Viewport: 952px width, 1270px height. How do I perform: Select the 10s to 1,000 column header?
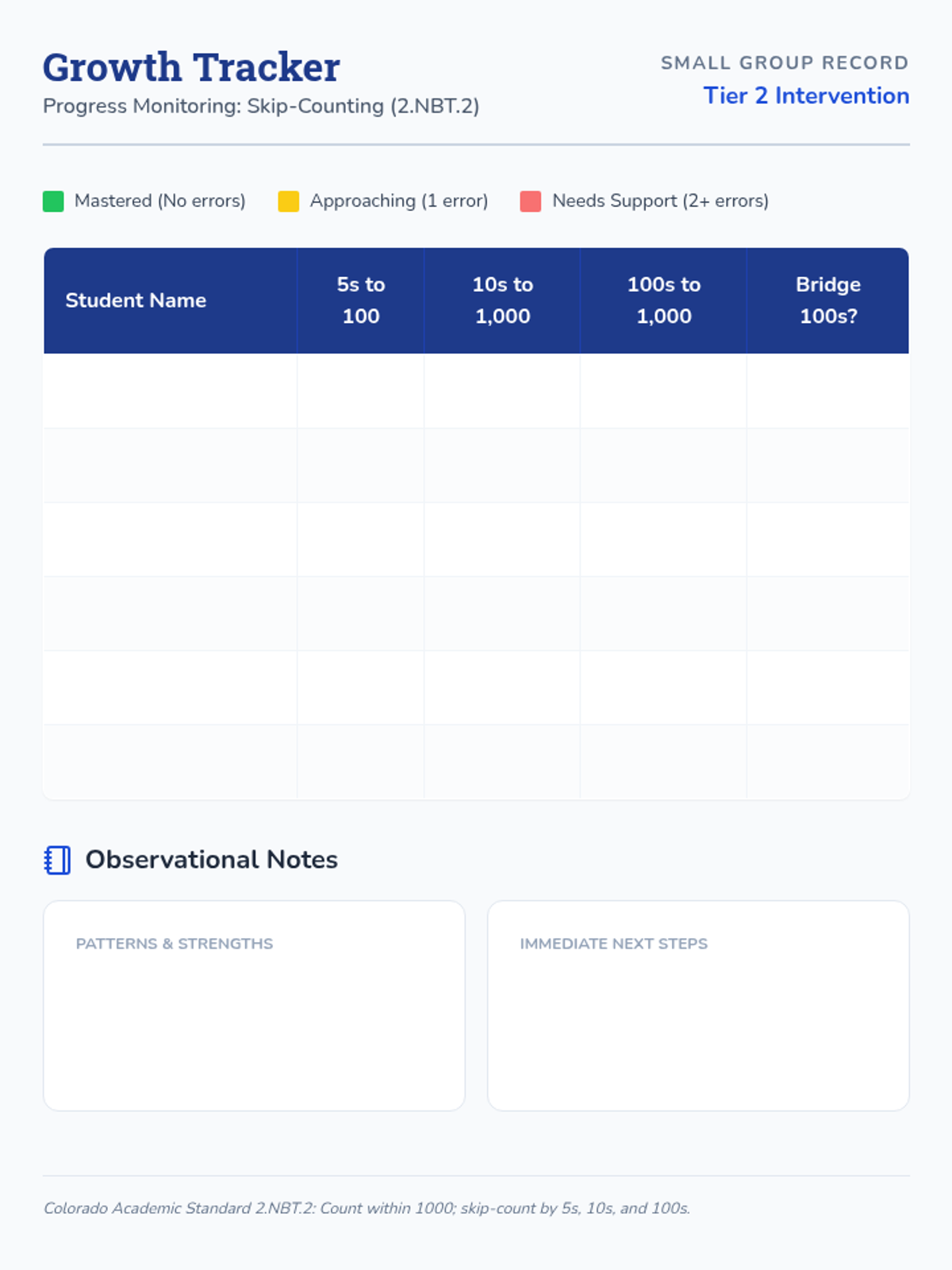point(502,300)
